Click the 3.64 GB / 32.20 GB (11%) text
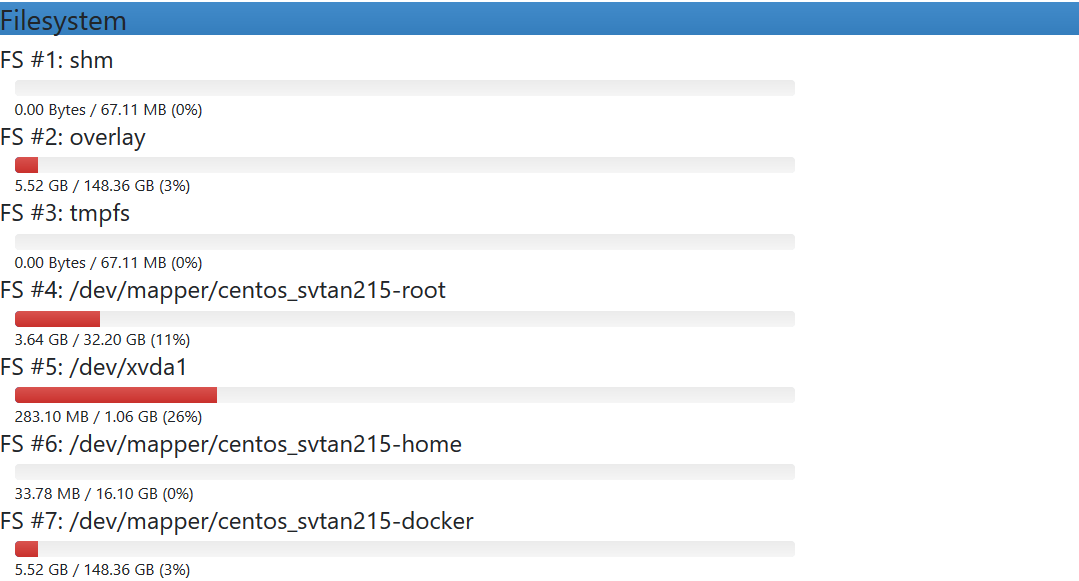 [102, 340]
